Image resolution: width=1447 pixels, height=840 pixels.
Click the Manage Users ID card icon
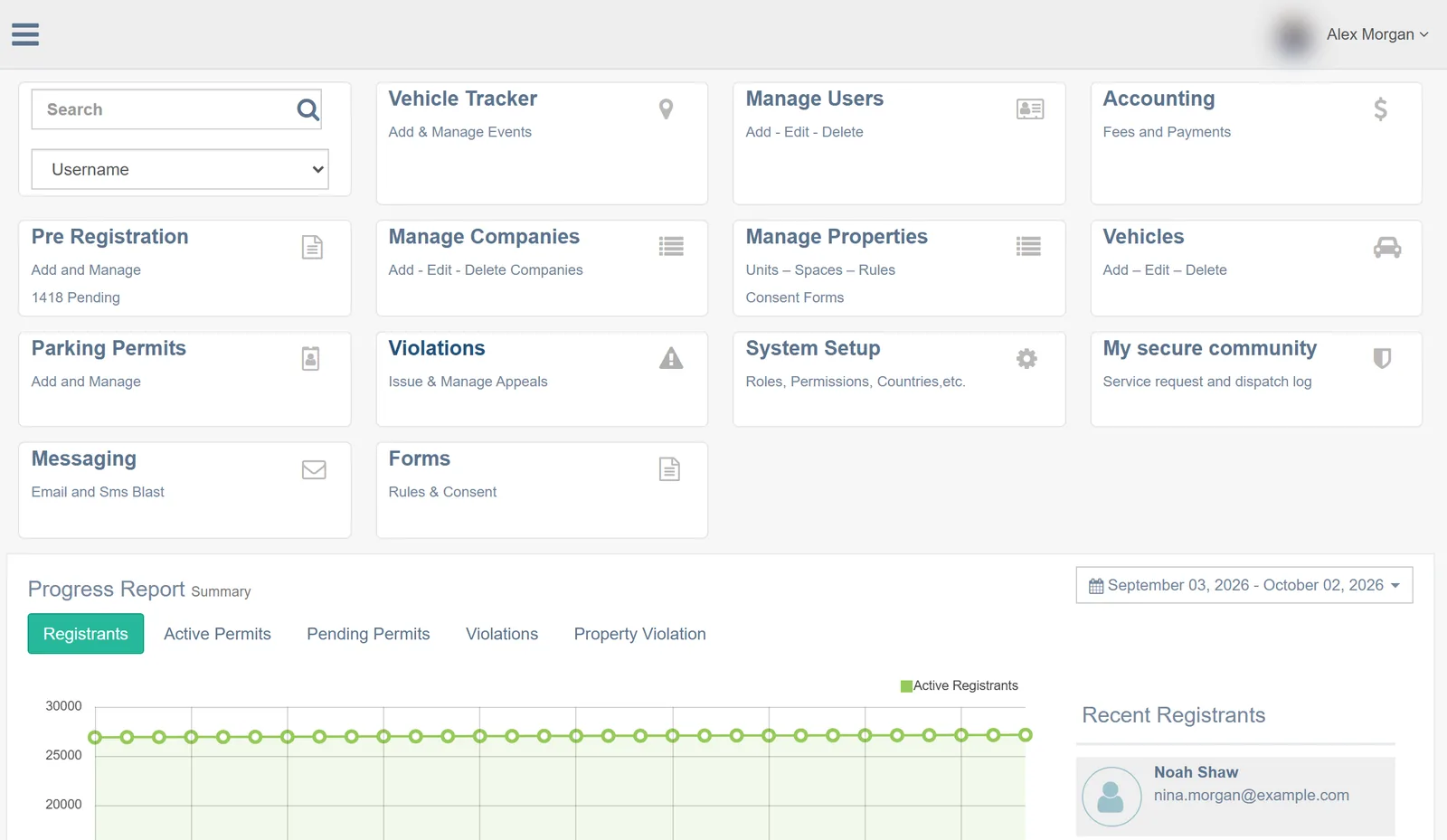[x=1030, y=109]
